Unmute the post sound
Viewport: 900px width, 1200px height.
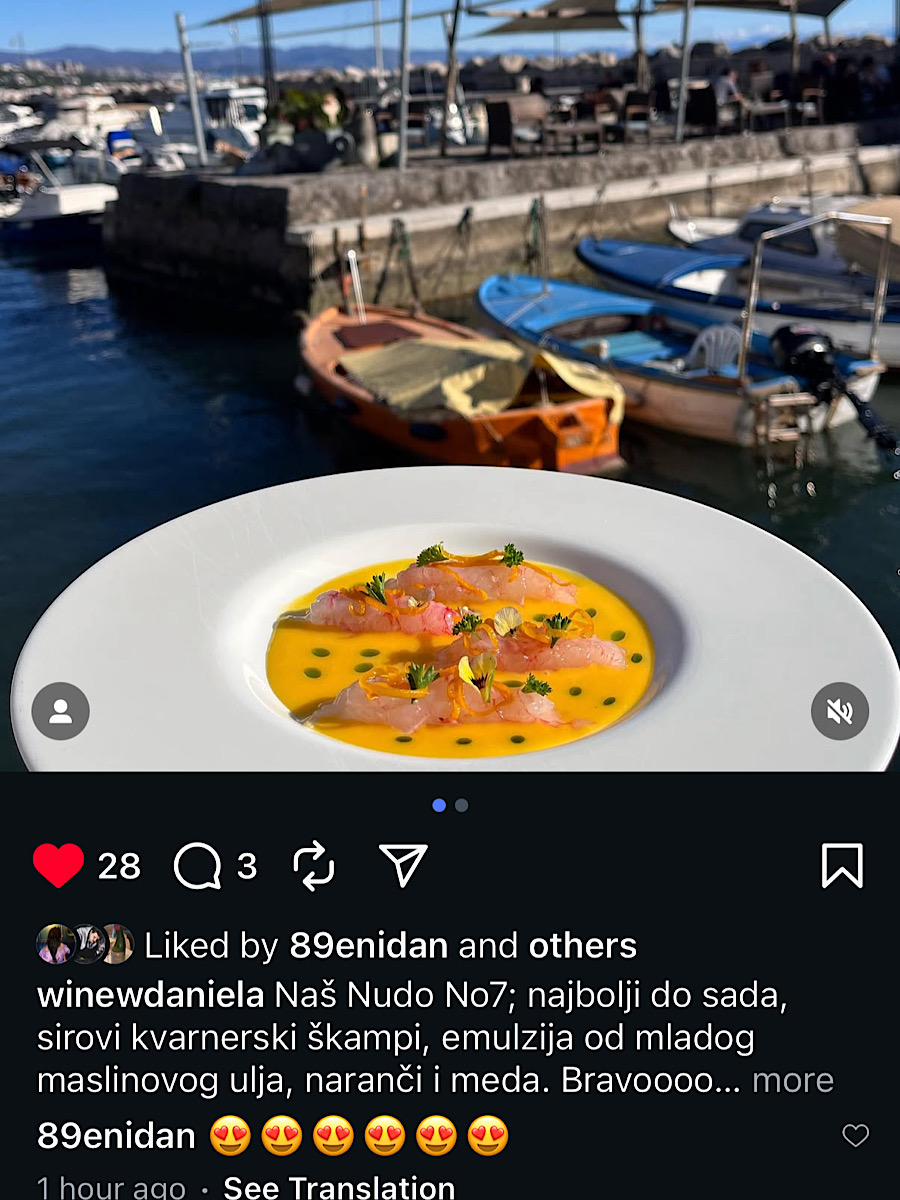839,711
